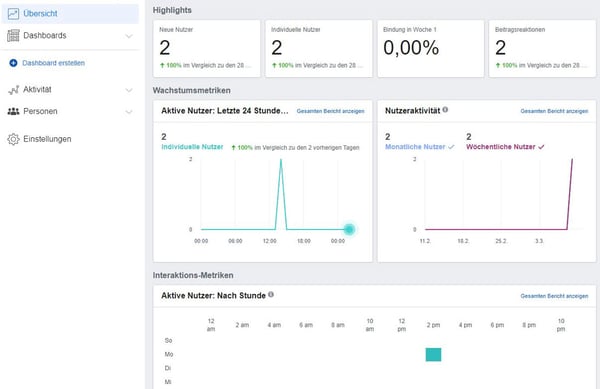
Task: Click info icon beside Nutzeraktivität
Action: pyautogui.click(x=445, y=110)
